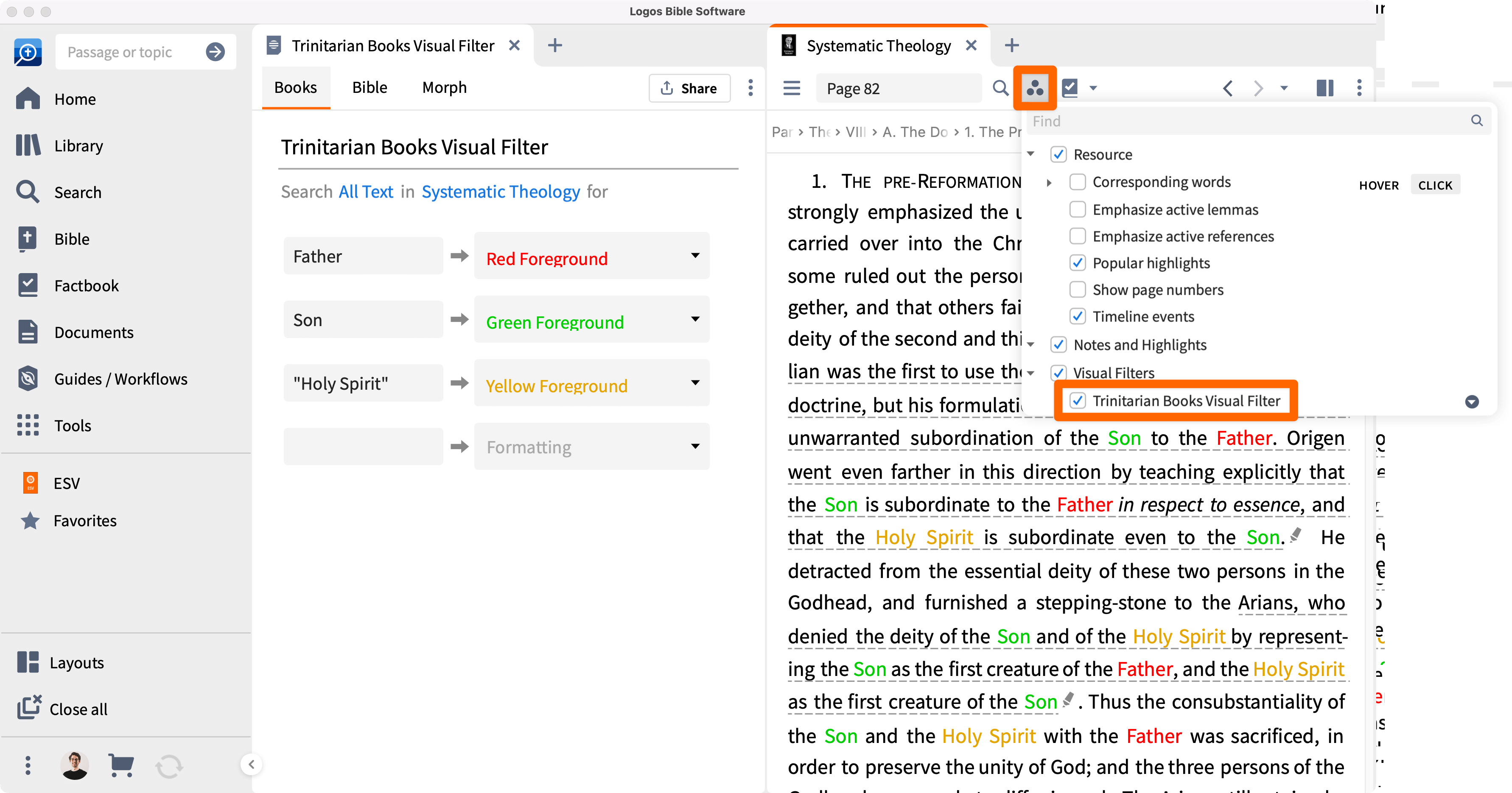Switch to the Morph tab

444,87
